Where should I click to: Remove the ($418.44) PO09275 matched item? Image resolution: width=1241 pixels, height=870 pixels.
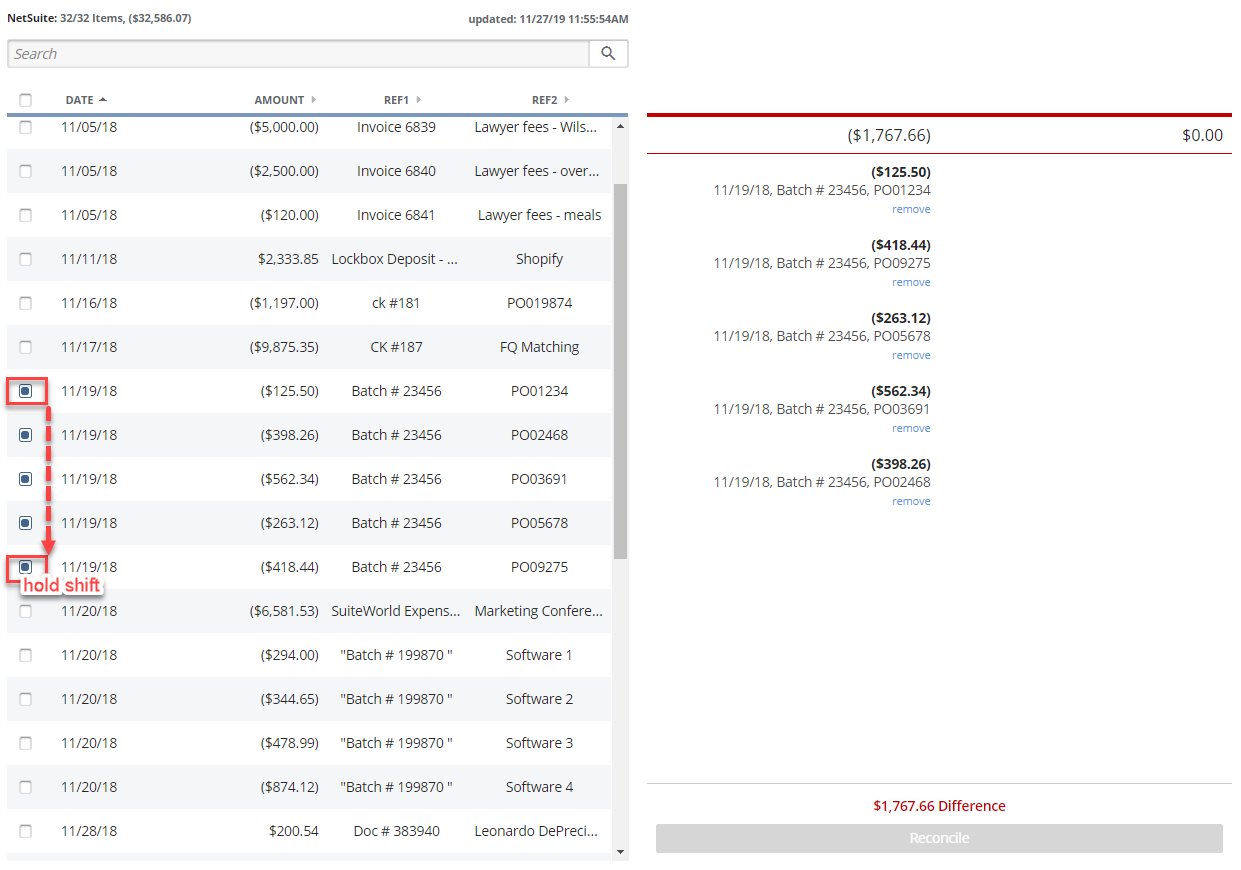point(911,282)
